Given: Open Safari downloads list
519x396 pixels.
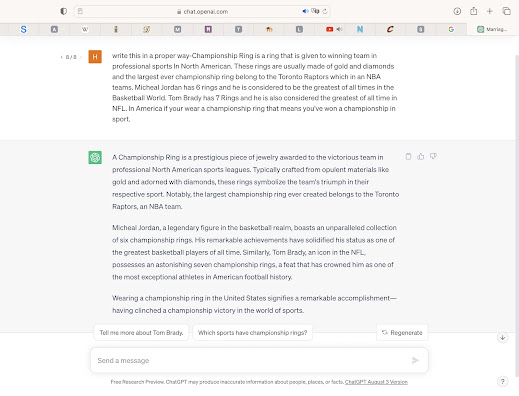Looking at the screenshot, I should coord(457,11).
